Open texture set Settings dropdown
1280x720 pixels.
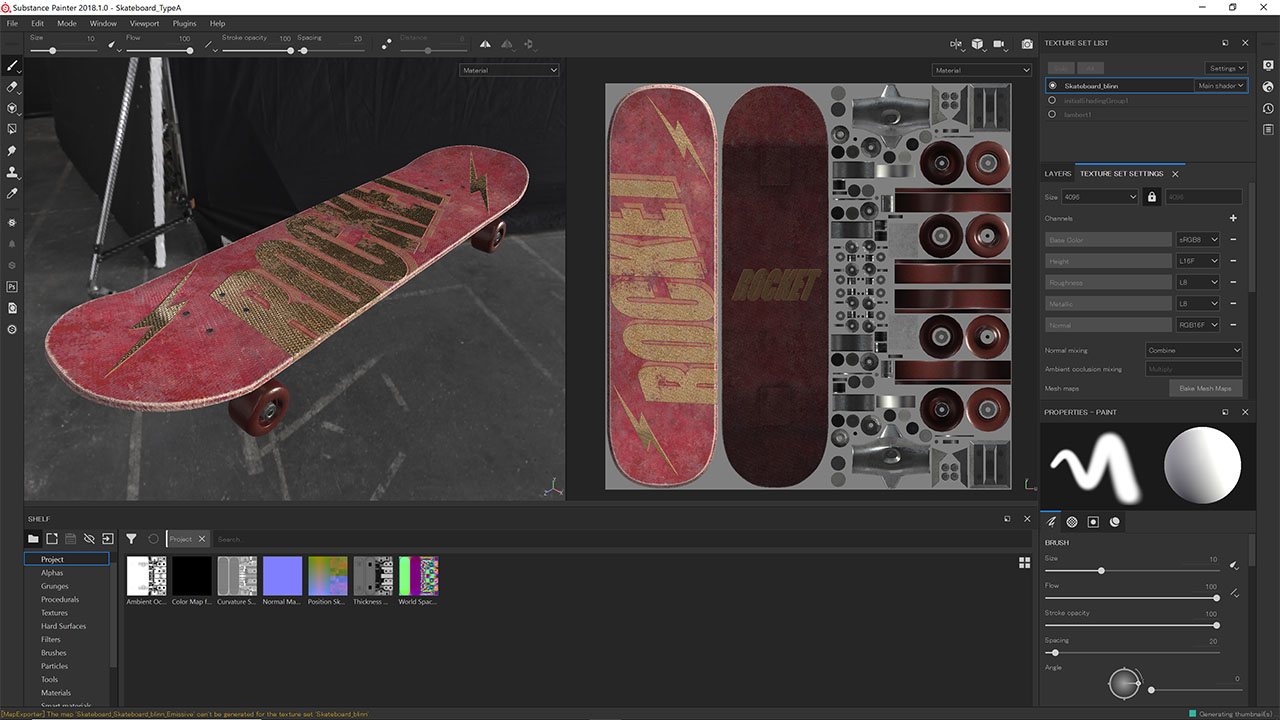click(x=1226, y=68)
